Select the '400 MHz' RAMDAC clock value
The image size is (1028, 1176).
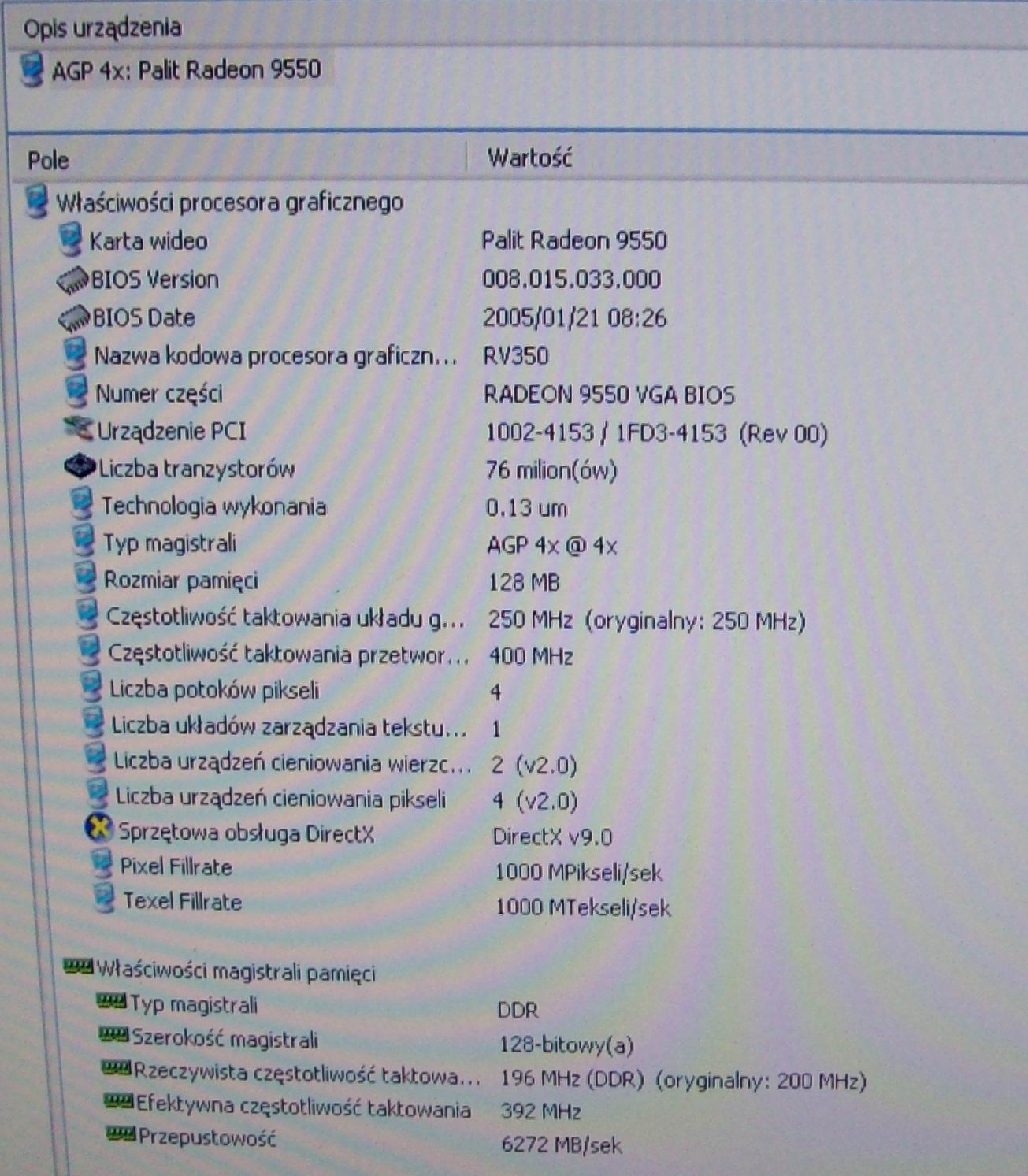pyautogui.click(x=531, y=656)
